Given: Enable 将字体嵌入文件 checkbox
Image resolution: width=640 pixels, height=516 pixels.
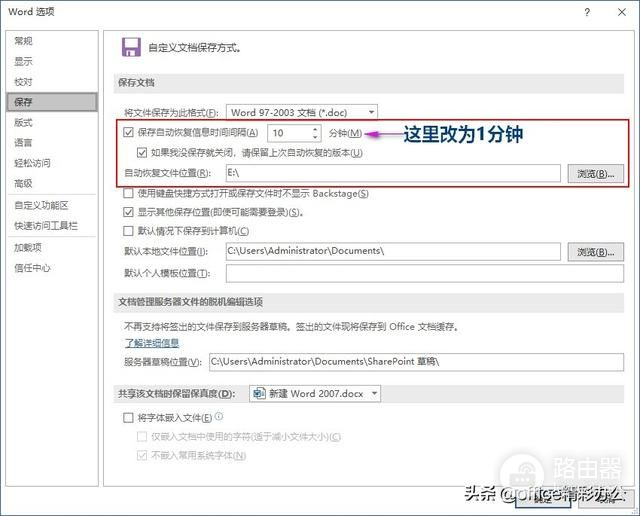Looking at the screenshot, I should pyautogui.click(x=128, y=418).
